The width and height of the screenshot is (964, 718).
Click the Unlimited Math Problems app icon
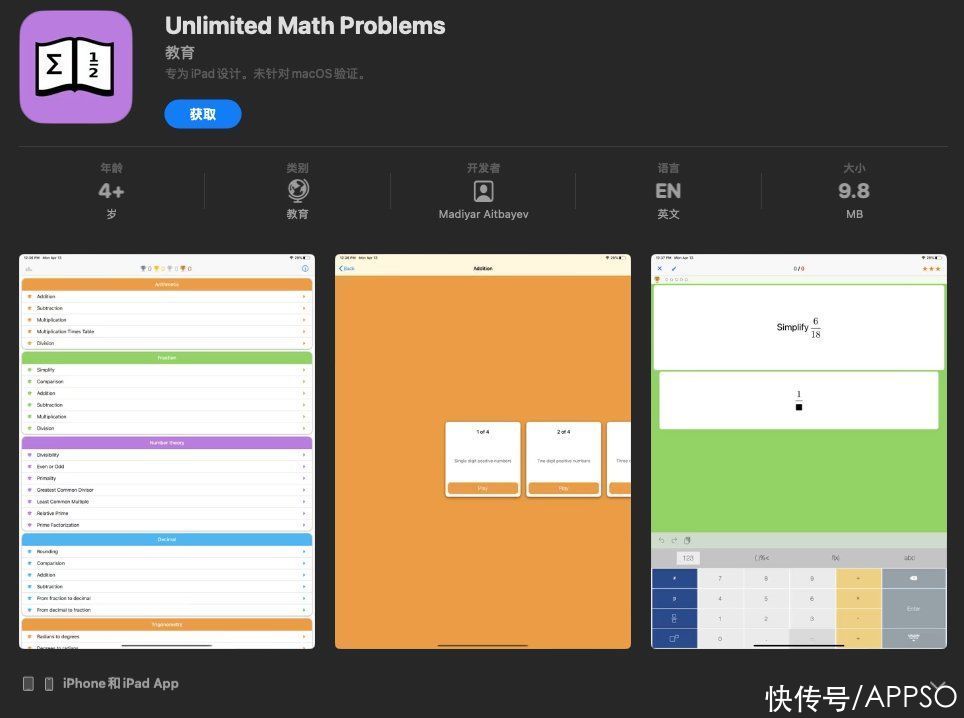76,67
